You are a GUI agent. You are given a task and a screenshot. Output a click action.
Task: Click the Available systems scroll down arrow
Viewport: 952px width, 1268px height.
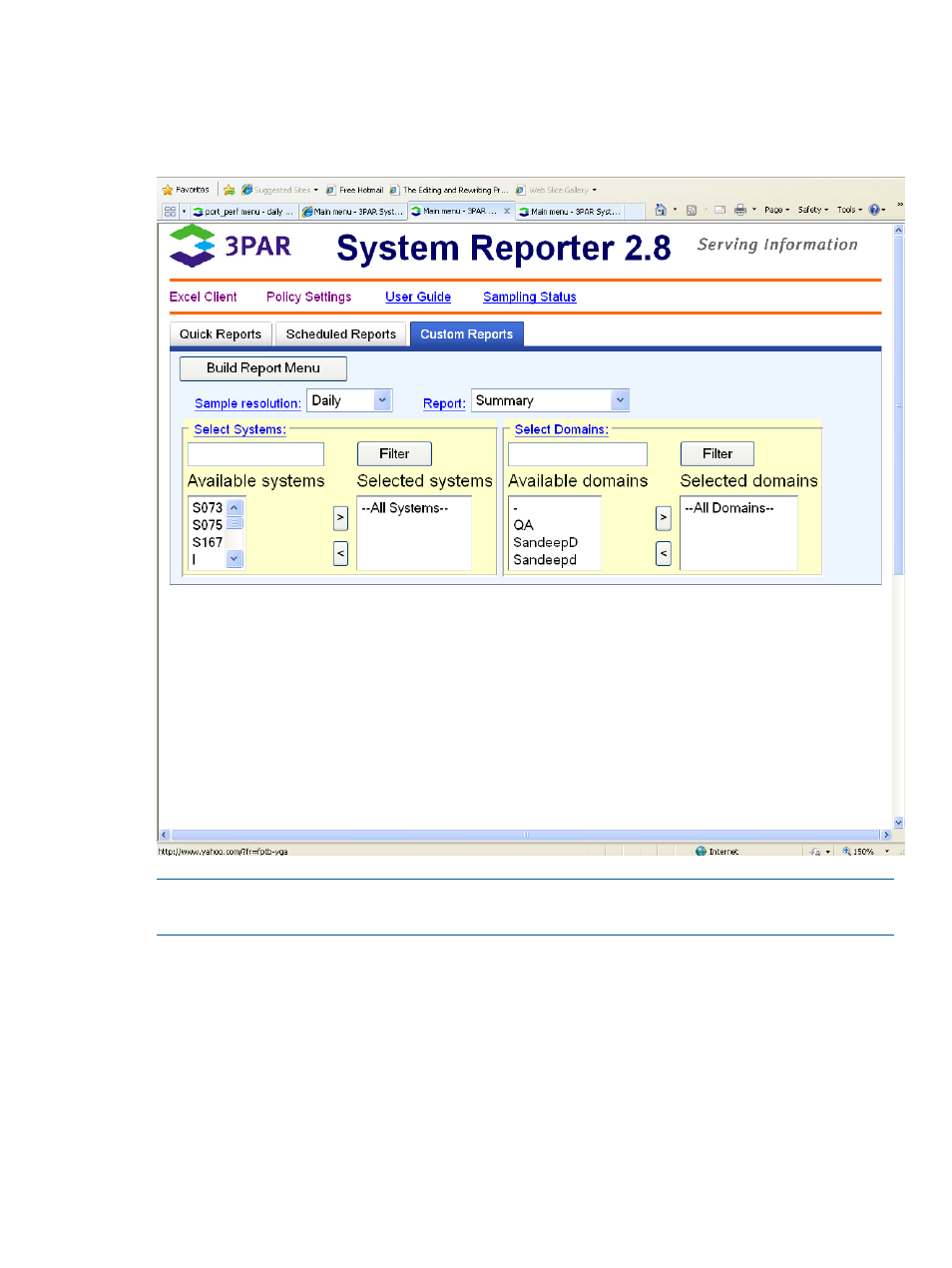235,559
